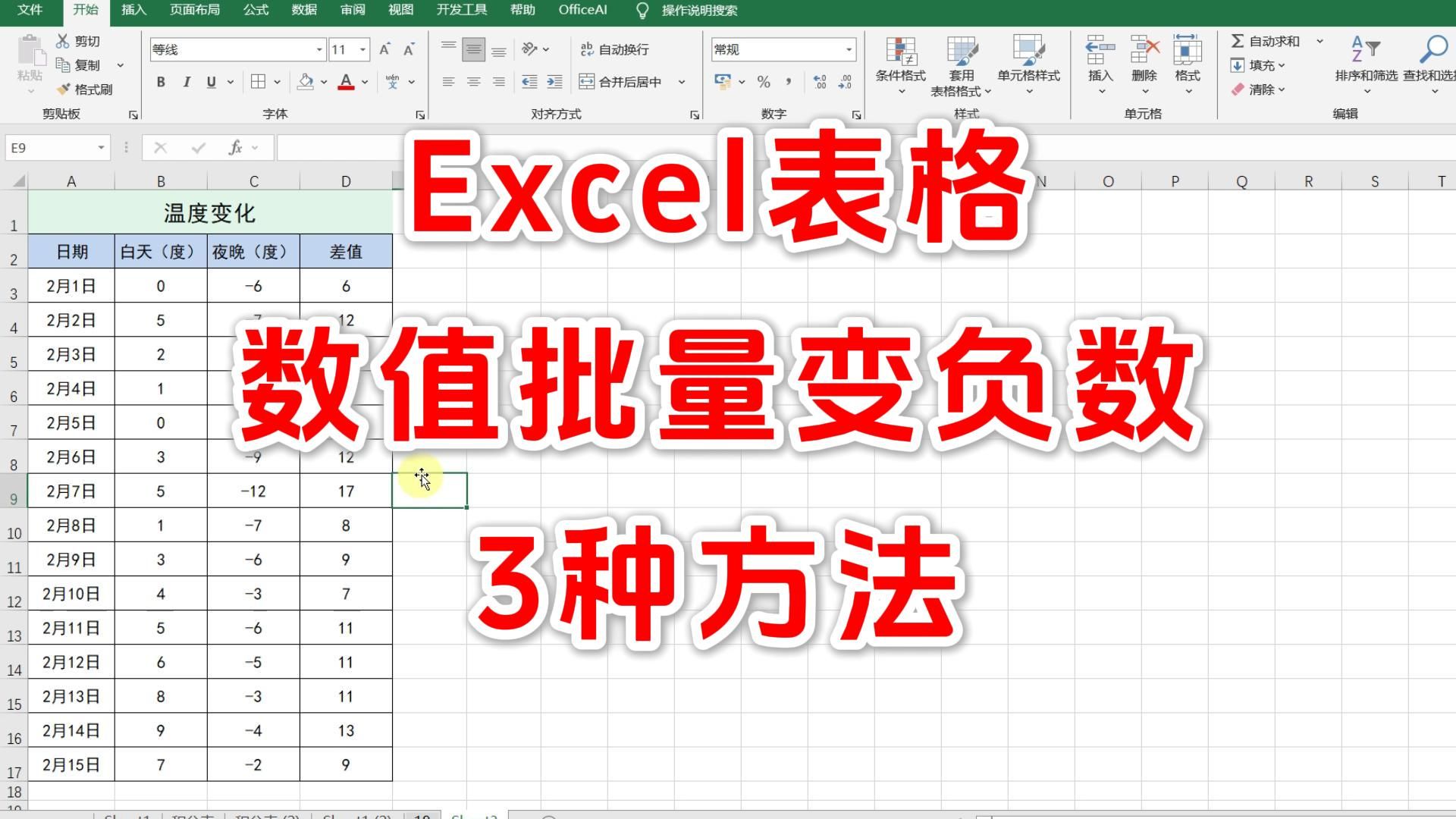Screen dimensions: 1456x819
Task: Center text horizontally
Action: point(474,82)
